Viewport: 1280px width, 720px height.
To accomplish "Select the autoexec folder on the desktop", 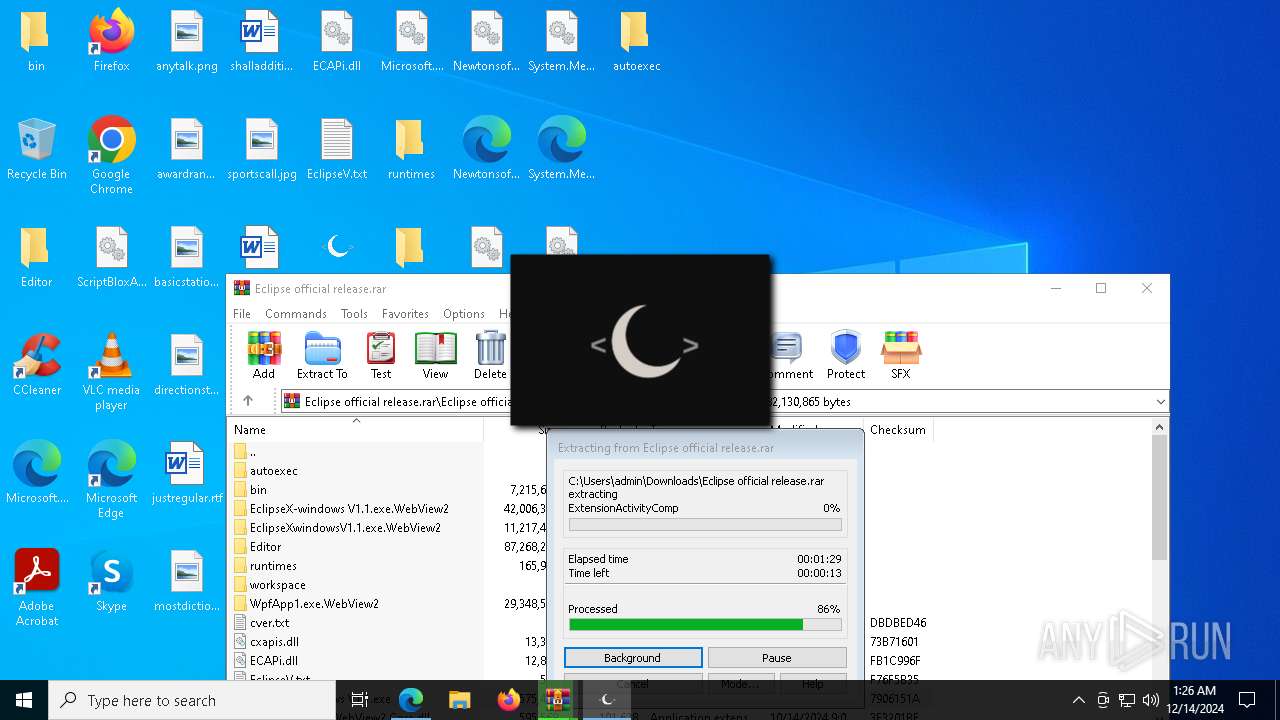I will [x=636, y=42].
